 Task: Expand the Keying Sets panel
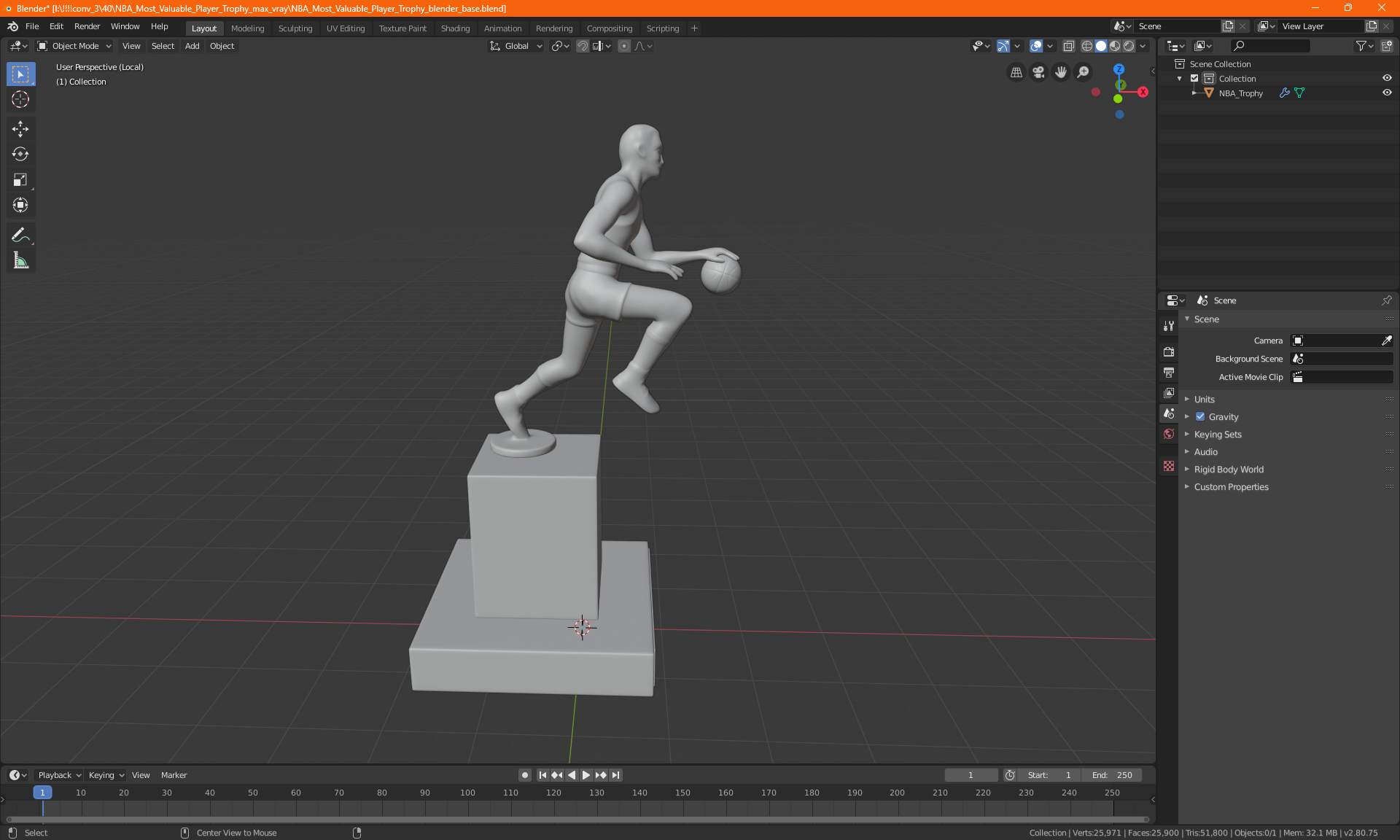[1218, 434]
